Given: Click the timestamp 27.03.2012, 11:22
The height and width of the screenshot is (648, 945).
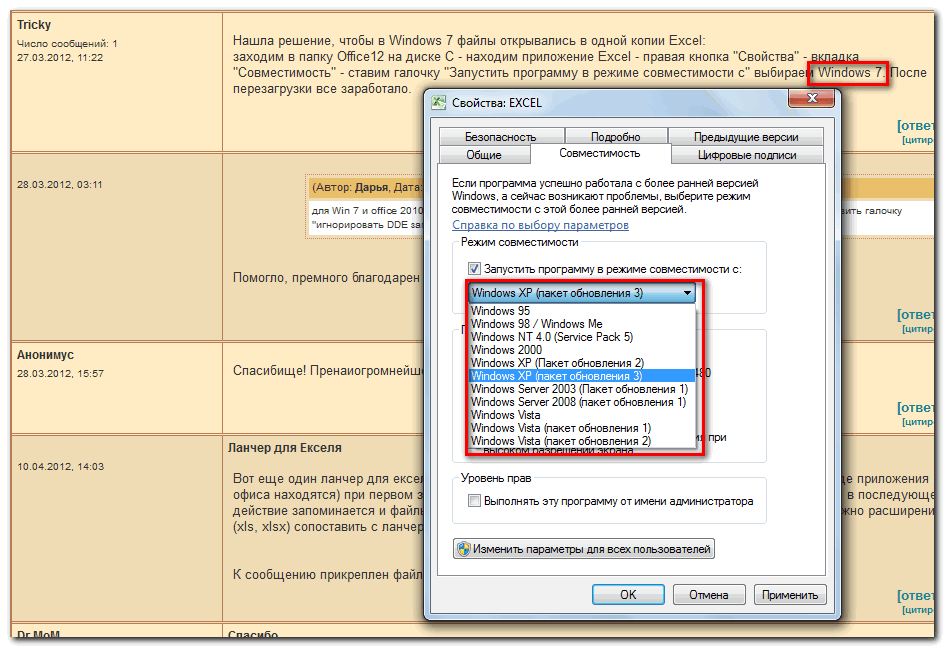Looking at the screenshot, I should click(60, 58).
